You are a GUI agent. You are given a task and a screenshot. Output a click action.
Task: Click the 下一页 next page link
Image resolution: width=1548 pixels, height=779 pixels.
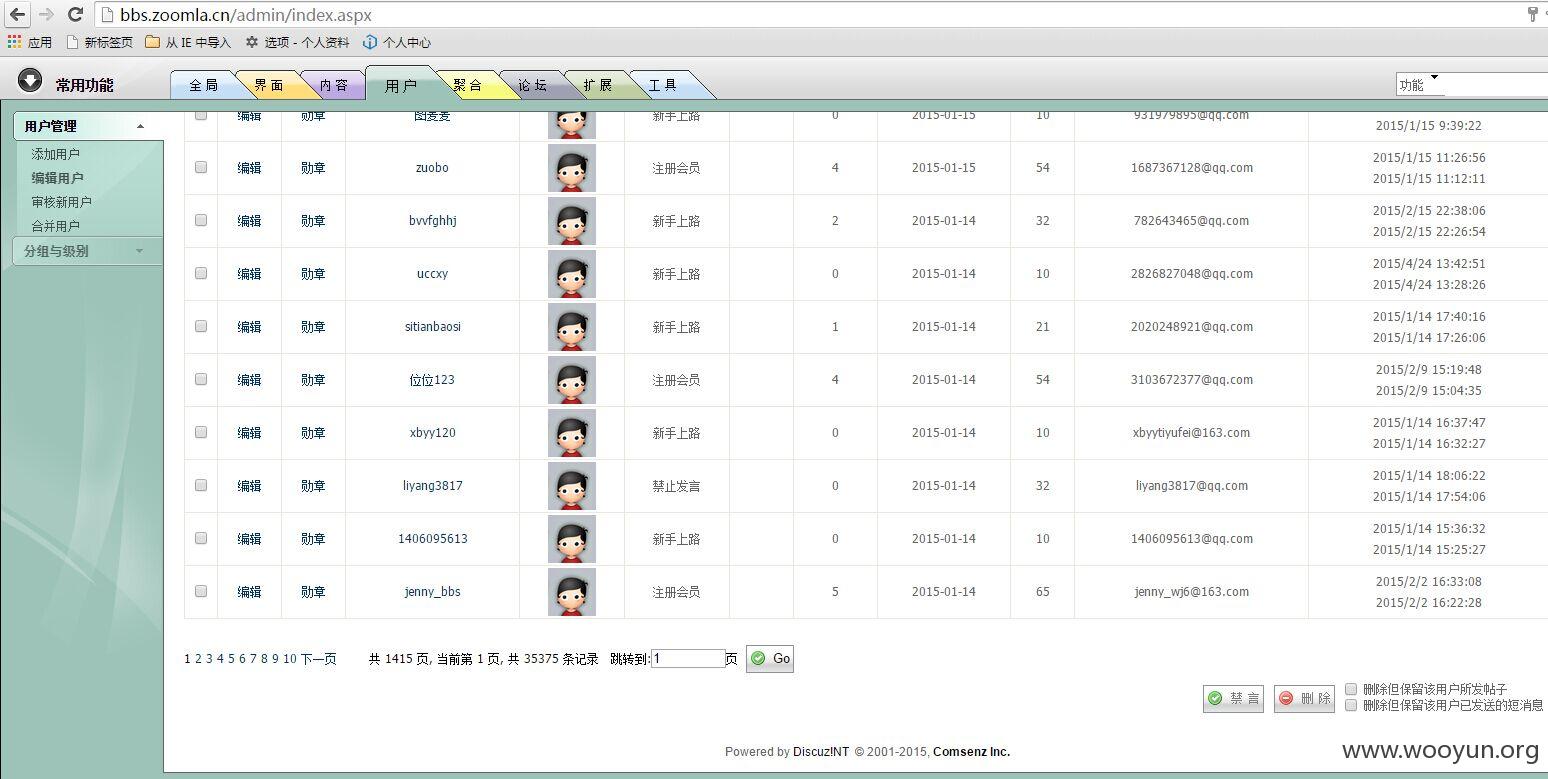(x=318, y=659)
